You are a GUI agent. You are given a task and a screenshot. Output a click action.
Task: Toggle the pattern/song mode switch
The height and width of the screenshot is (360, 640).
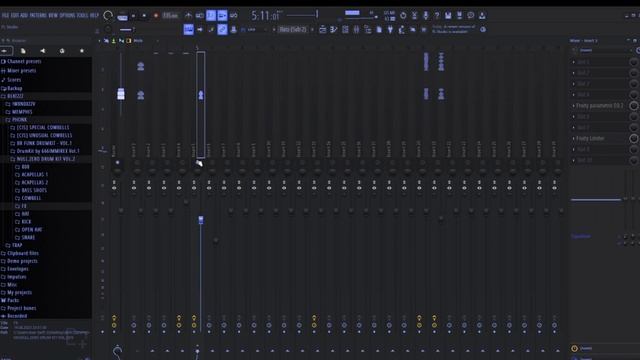click(x=122, y=16)
